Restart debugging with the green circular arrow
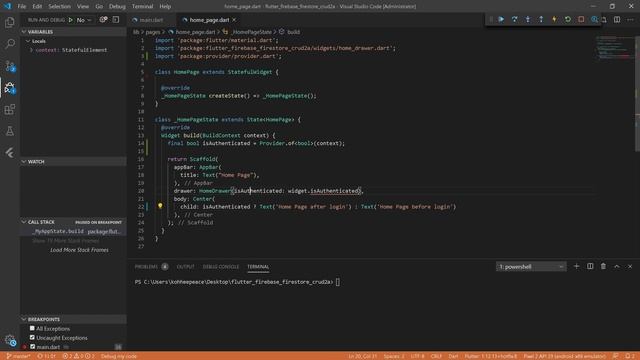The image size is (640, 360). [568, 19]
